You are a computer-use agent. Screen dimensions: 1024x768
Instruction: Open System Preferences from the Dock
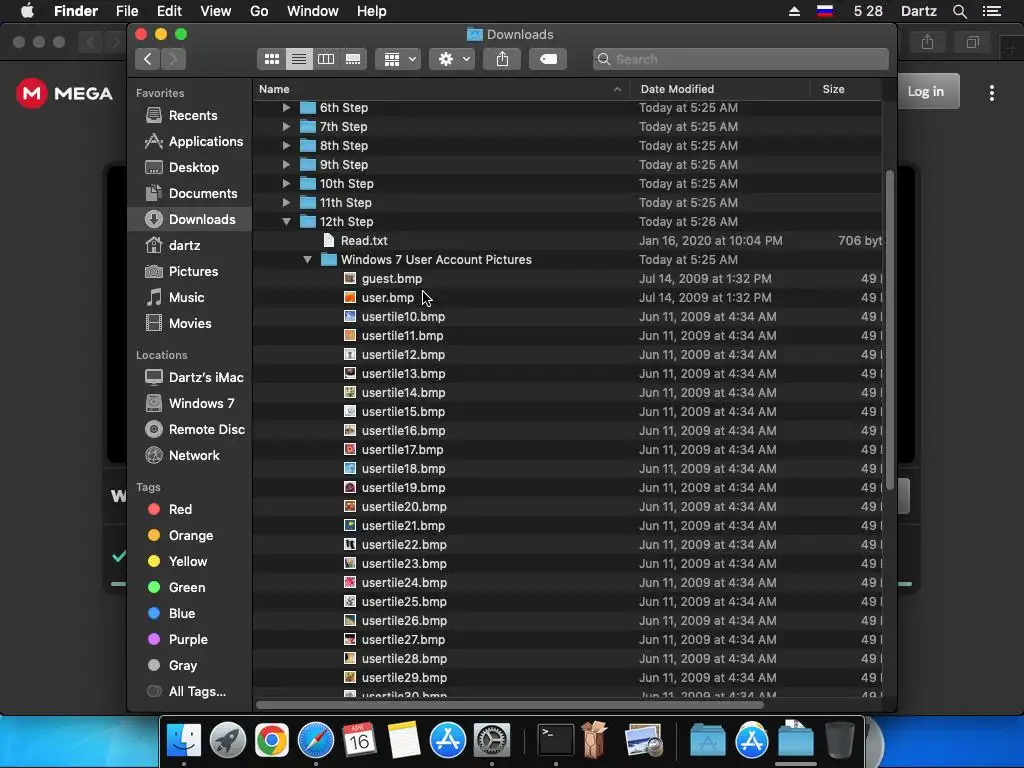point(491,741)
